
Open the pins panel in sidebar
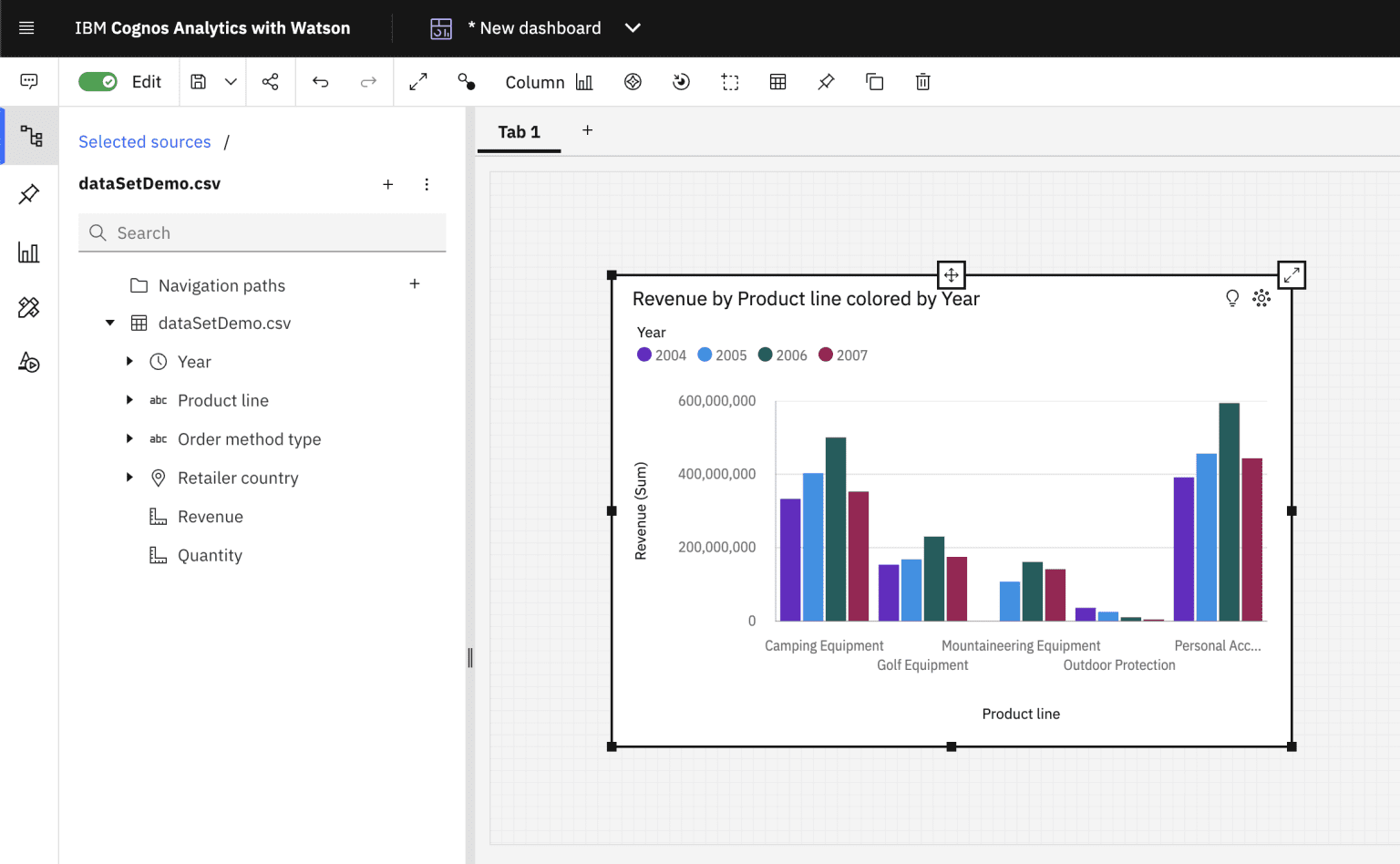[29, 194]
